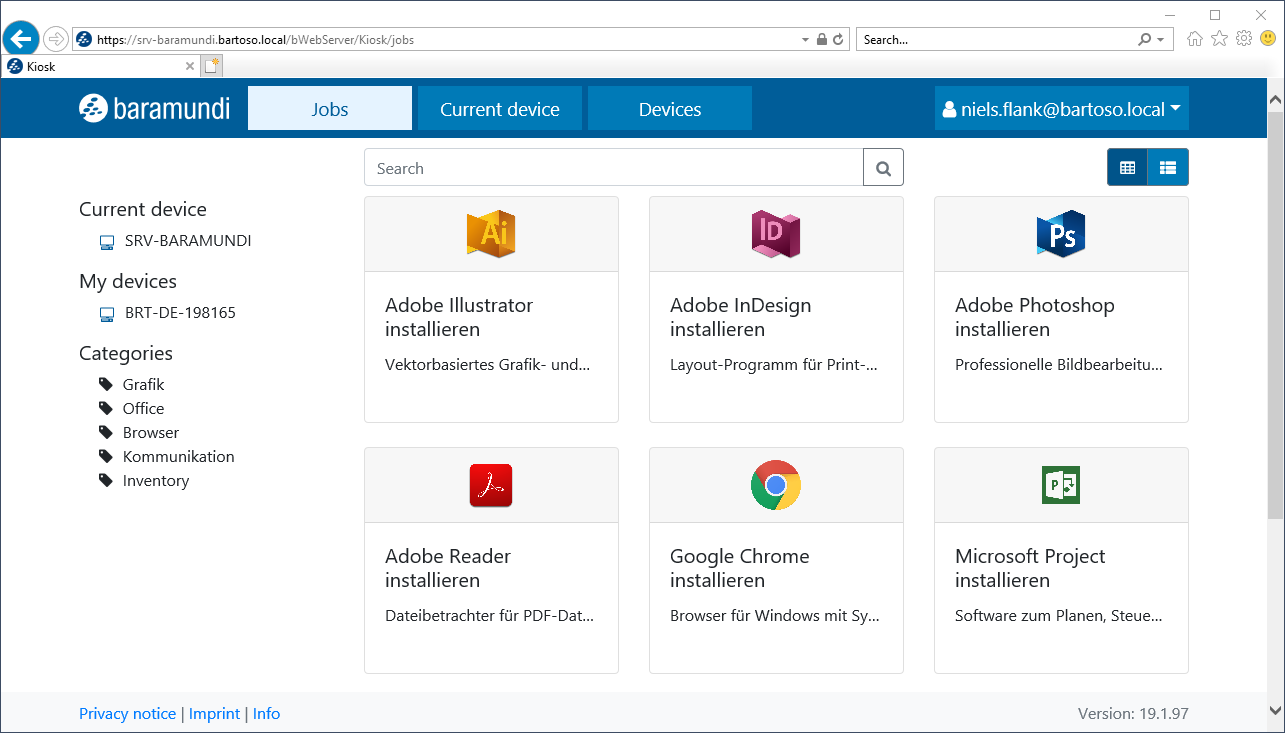Open the niels.flank user account dropdown

coord(1061,109)
